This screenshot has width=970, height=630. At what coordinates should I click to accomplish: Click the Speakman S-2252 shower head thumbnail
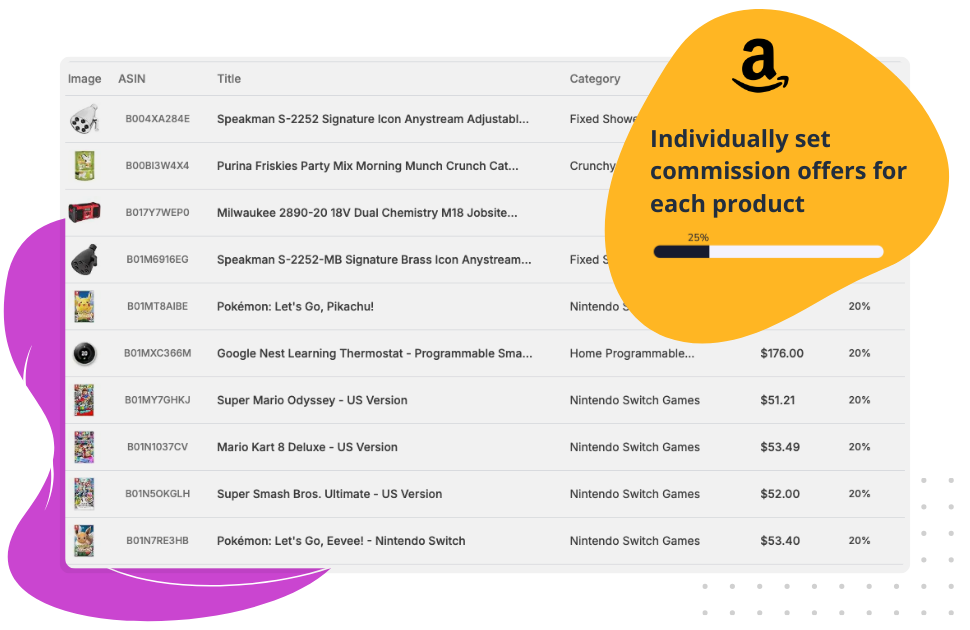[x=84, y=119]
